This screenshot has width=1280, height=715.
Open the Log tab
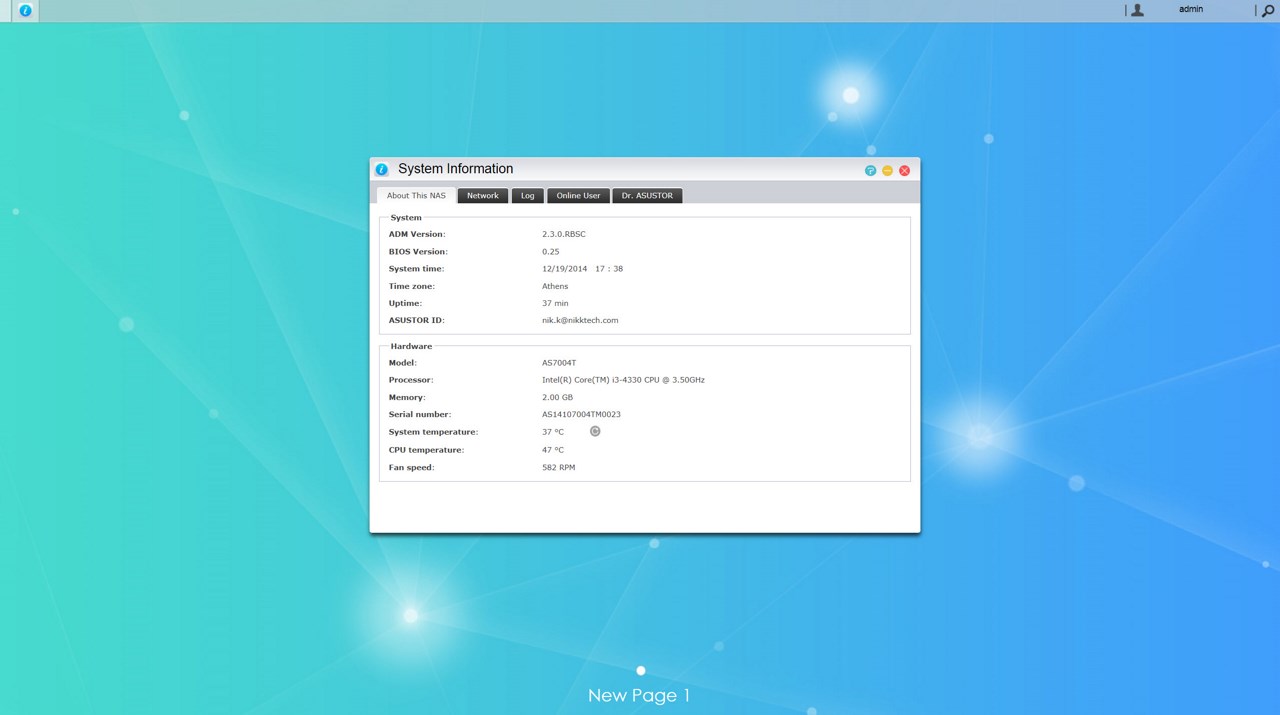pos(528,196)
